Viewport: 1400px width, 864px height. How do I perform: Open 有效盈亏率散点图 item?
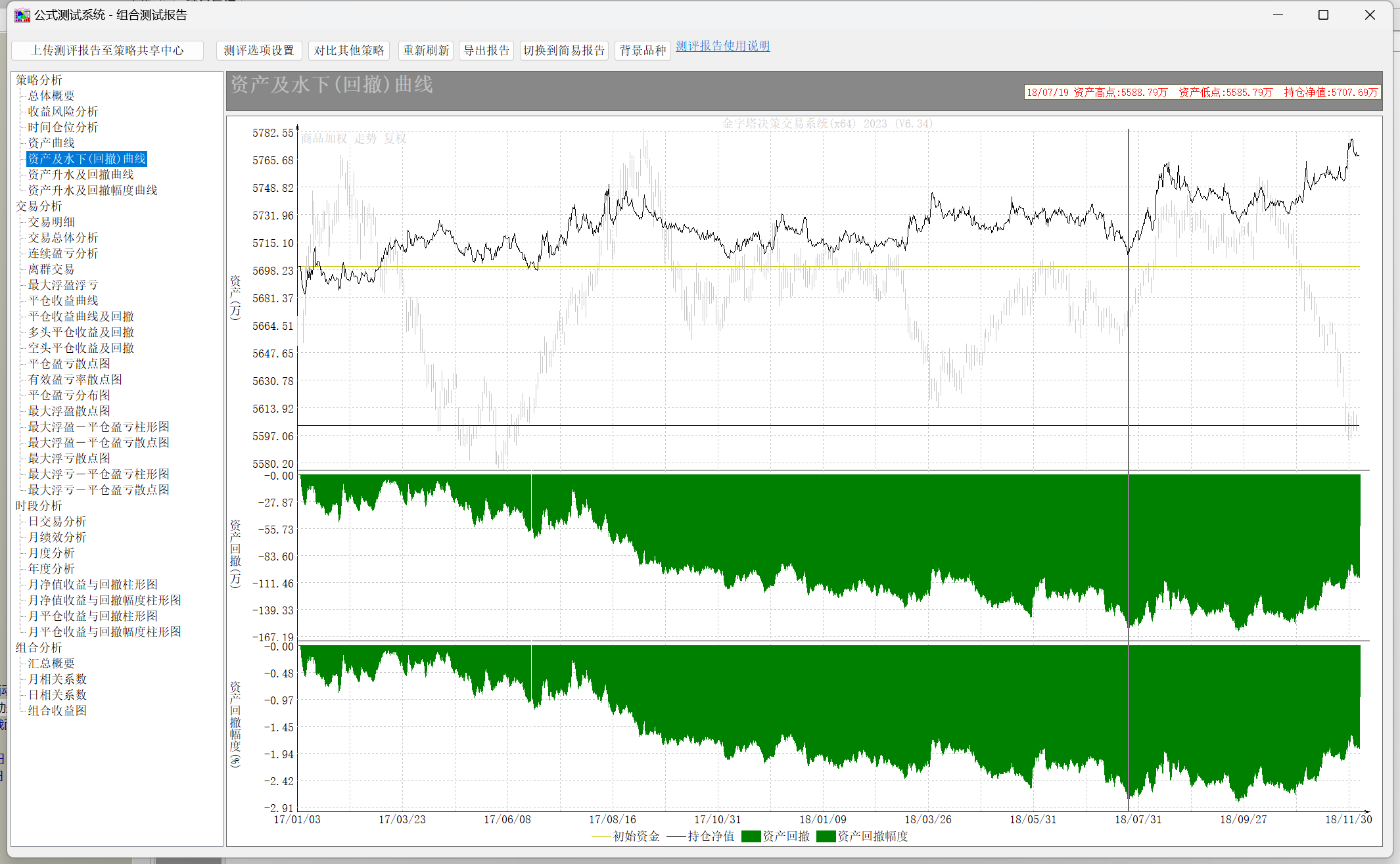[75, 379]
